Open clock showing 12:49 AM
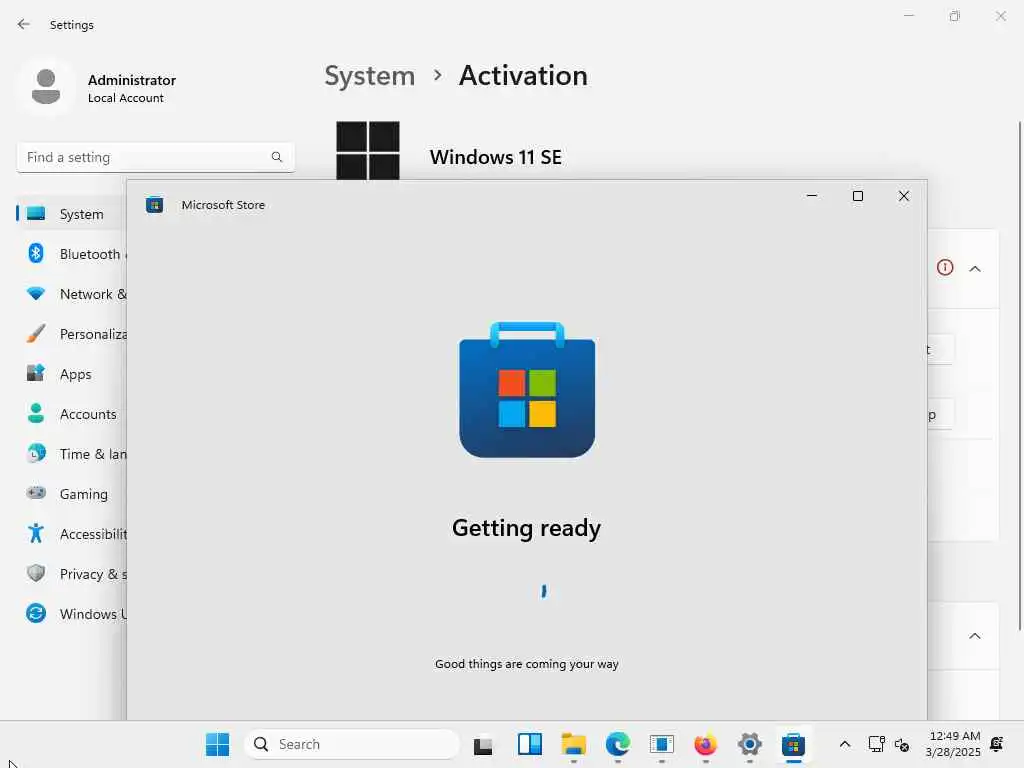Screen dimensions: 1024x768 tap(953, 744)
